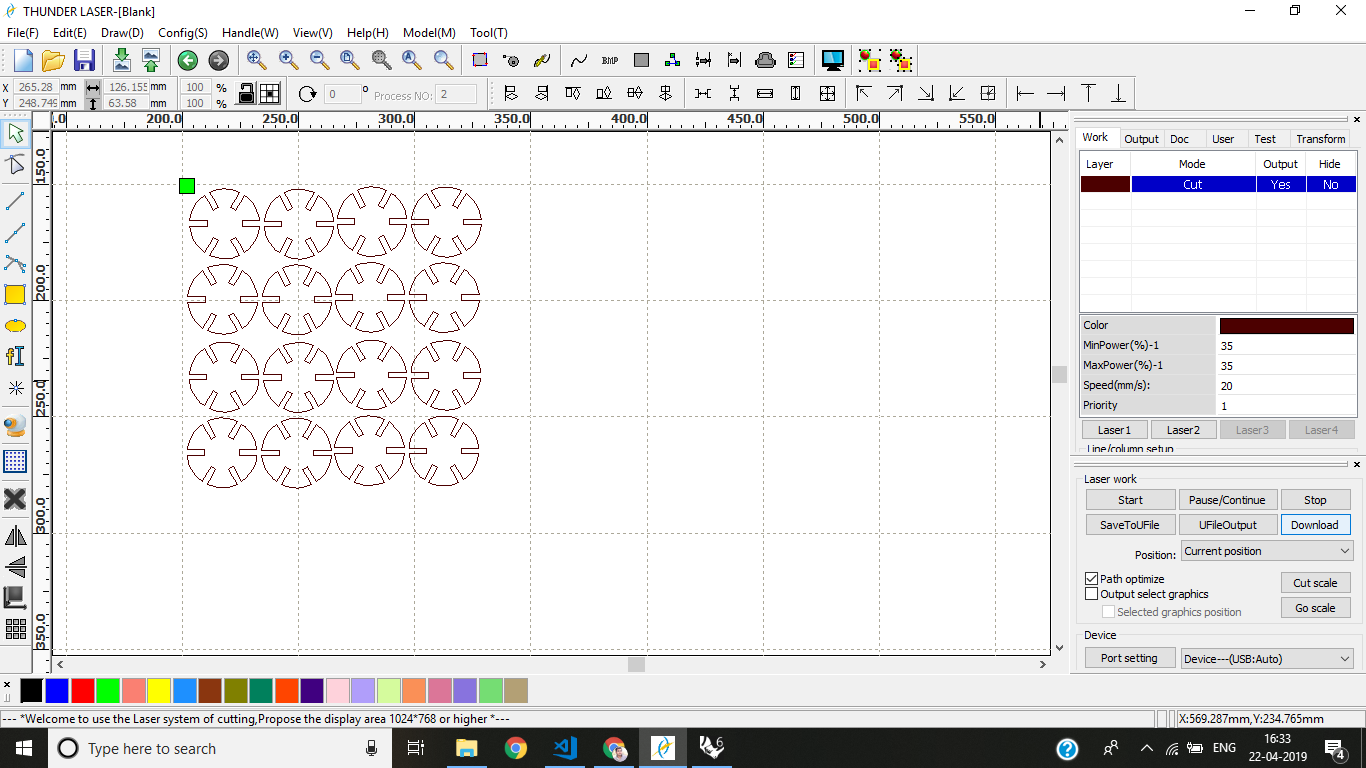Click the delete X tool
The height and width of the screenshot is (768, 1366).
pos(15,498)
